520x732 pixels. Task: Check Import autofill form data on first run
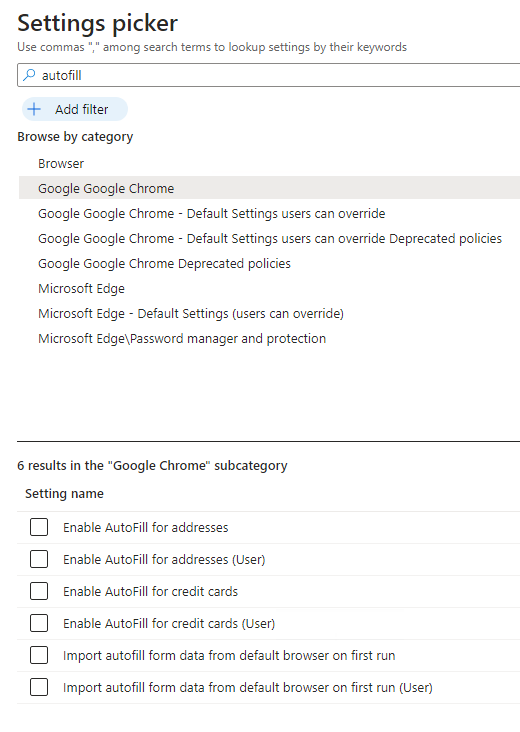tap(39, 655)
